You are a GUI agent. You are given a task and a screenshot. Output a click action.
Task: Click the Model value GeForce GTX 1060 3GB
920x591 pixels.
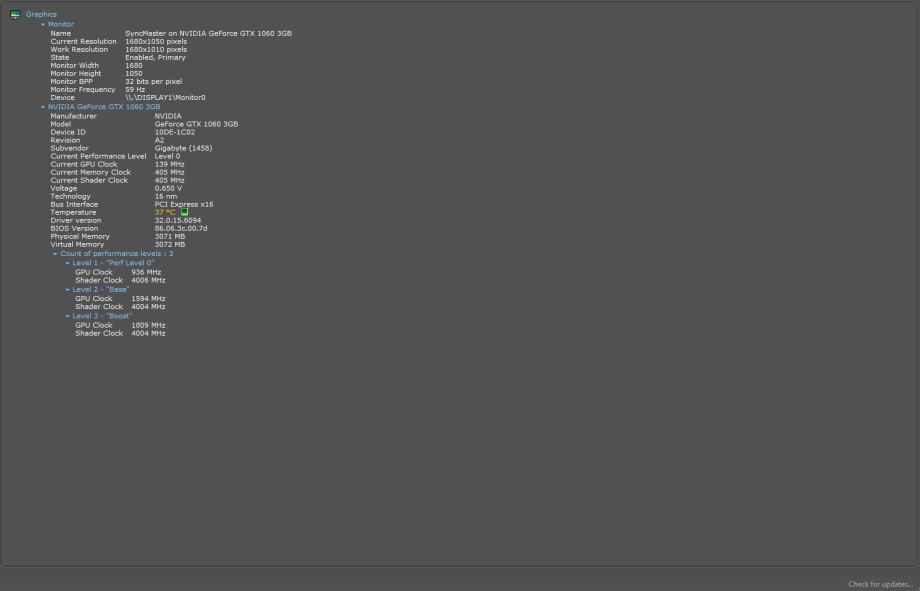(x=197, y=124)
